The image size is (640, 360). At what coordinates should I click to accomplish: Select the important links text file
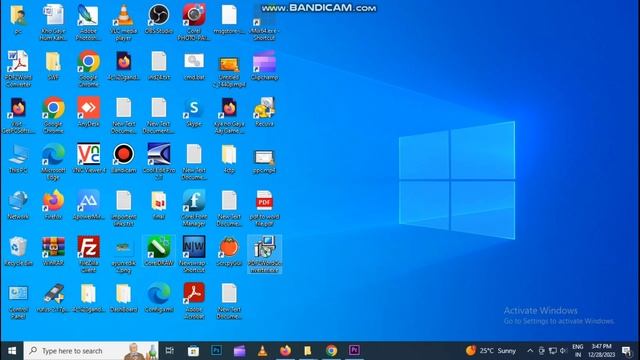pos(123,208)
